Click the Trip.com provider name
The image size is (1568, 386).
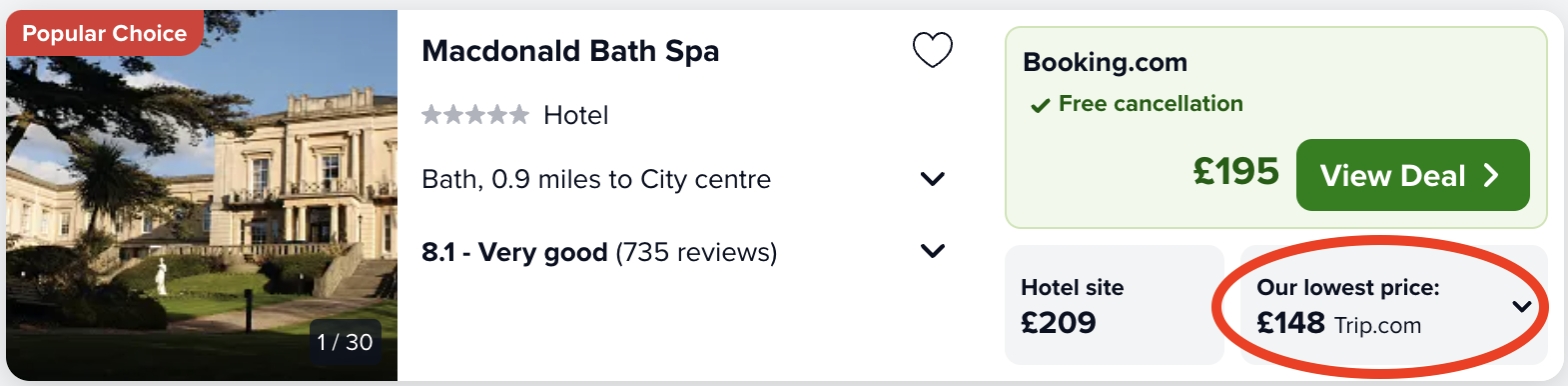(1377, 325)
